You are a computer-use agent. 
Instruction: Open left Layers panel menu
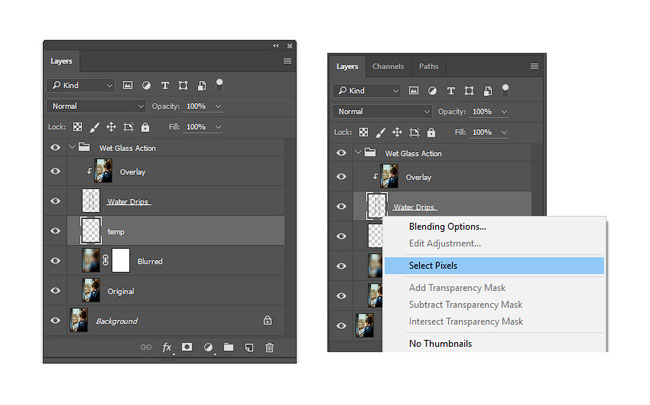coord(287,61)
